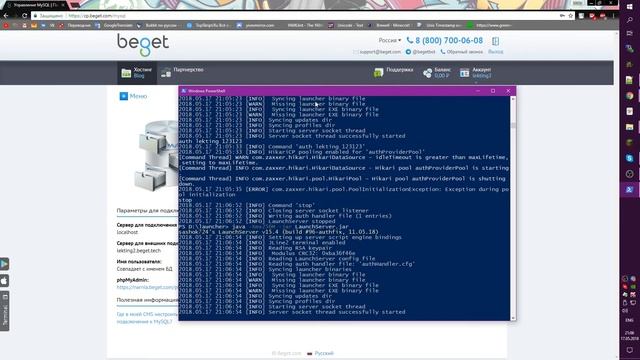Click the browser back button
The width and height of the screenshot is (640, 360).
6,16
